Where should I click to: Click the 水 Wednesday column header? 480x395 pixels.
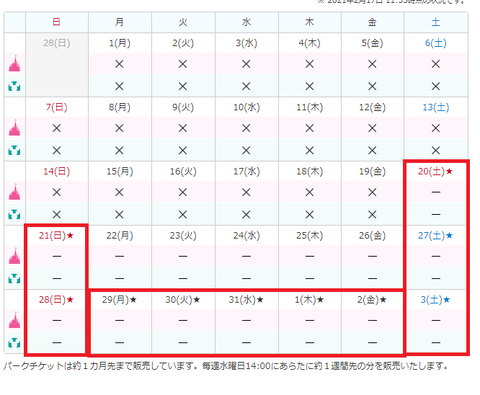[x=246, y=22]
